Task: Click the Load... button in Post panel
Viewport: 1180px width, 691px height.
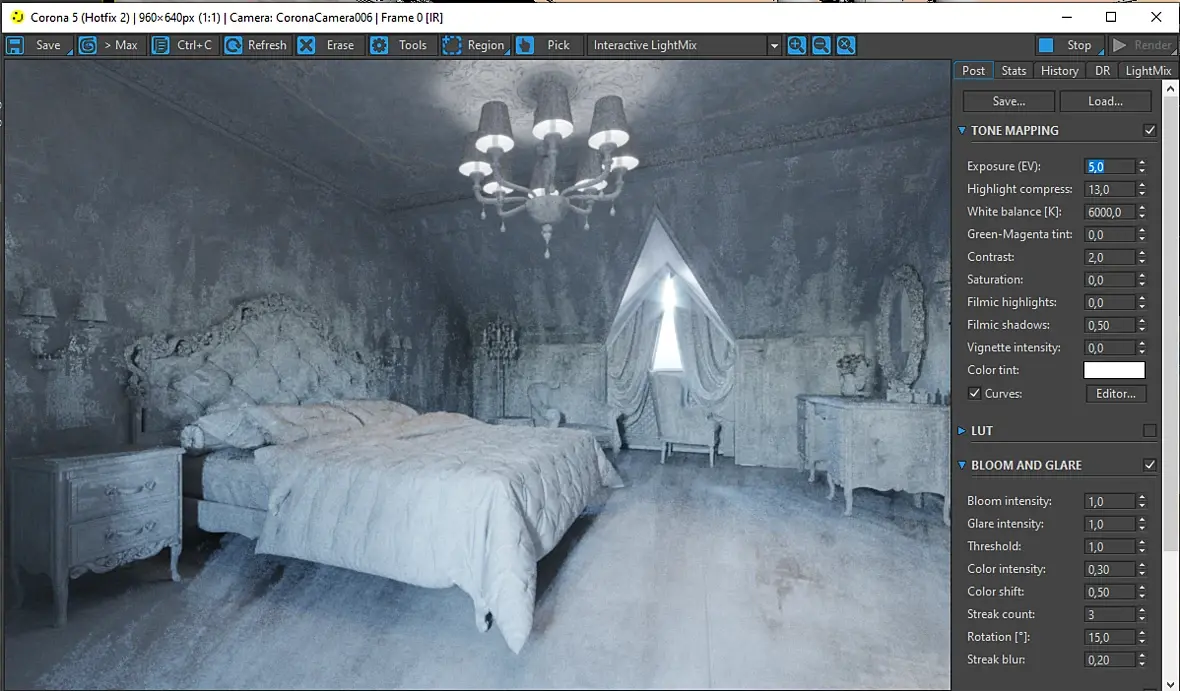Action: tap(1105, 101)
